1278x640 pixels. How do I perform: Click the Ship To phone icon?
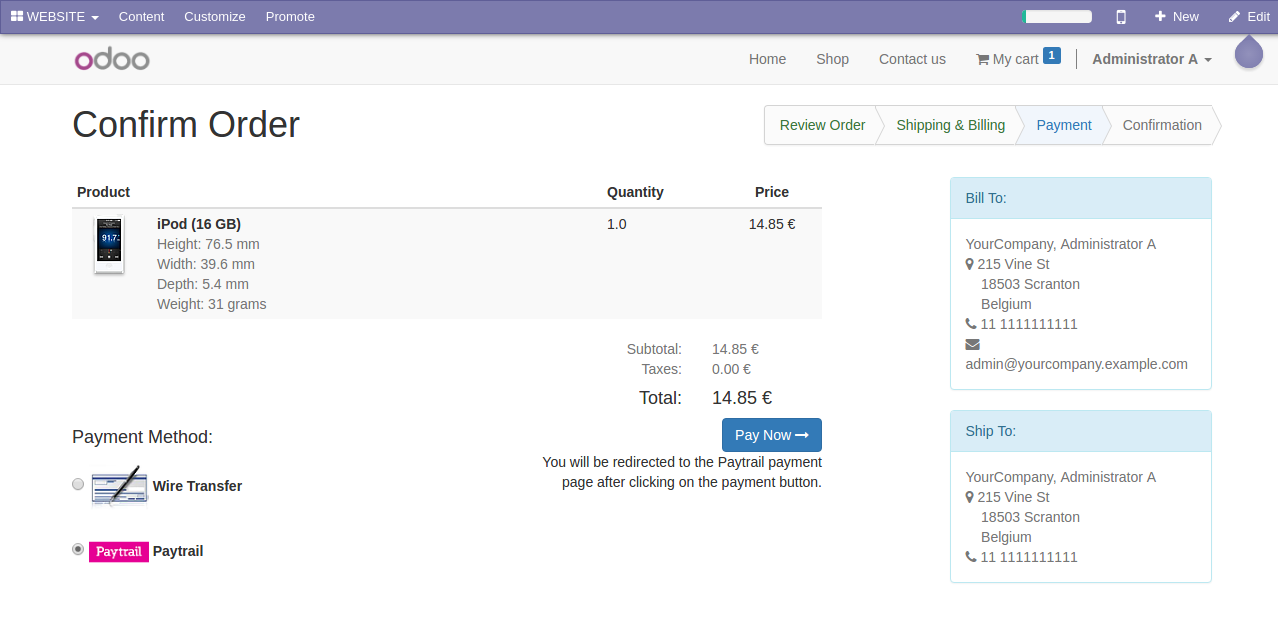[x=971, y=557]
